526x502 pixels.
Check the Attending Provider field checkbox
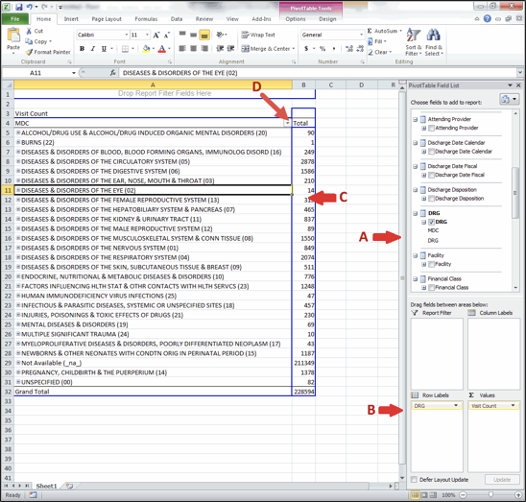pos(432,128)
